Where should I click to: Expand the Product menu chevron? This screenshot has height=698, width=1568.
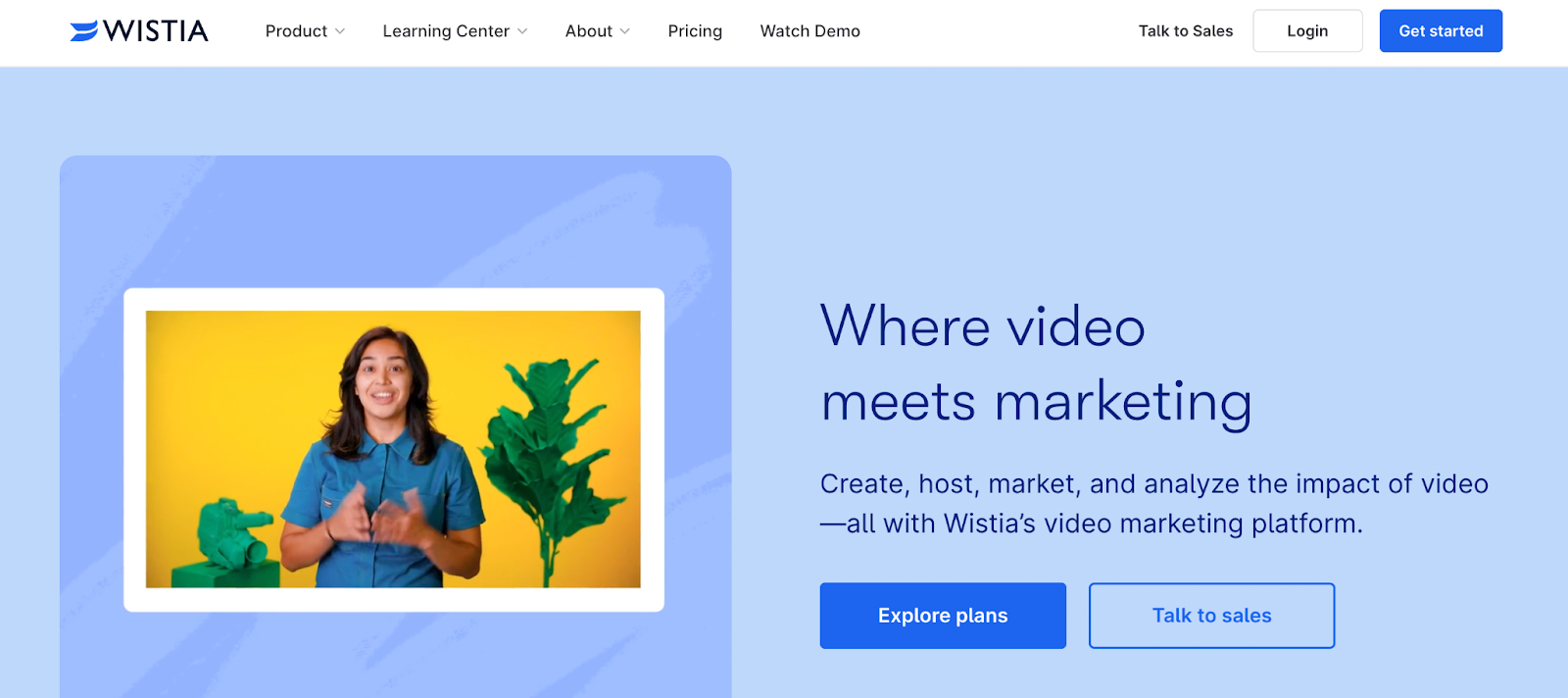click(x=340, y=31)
